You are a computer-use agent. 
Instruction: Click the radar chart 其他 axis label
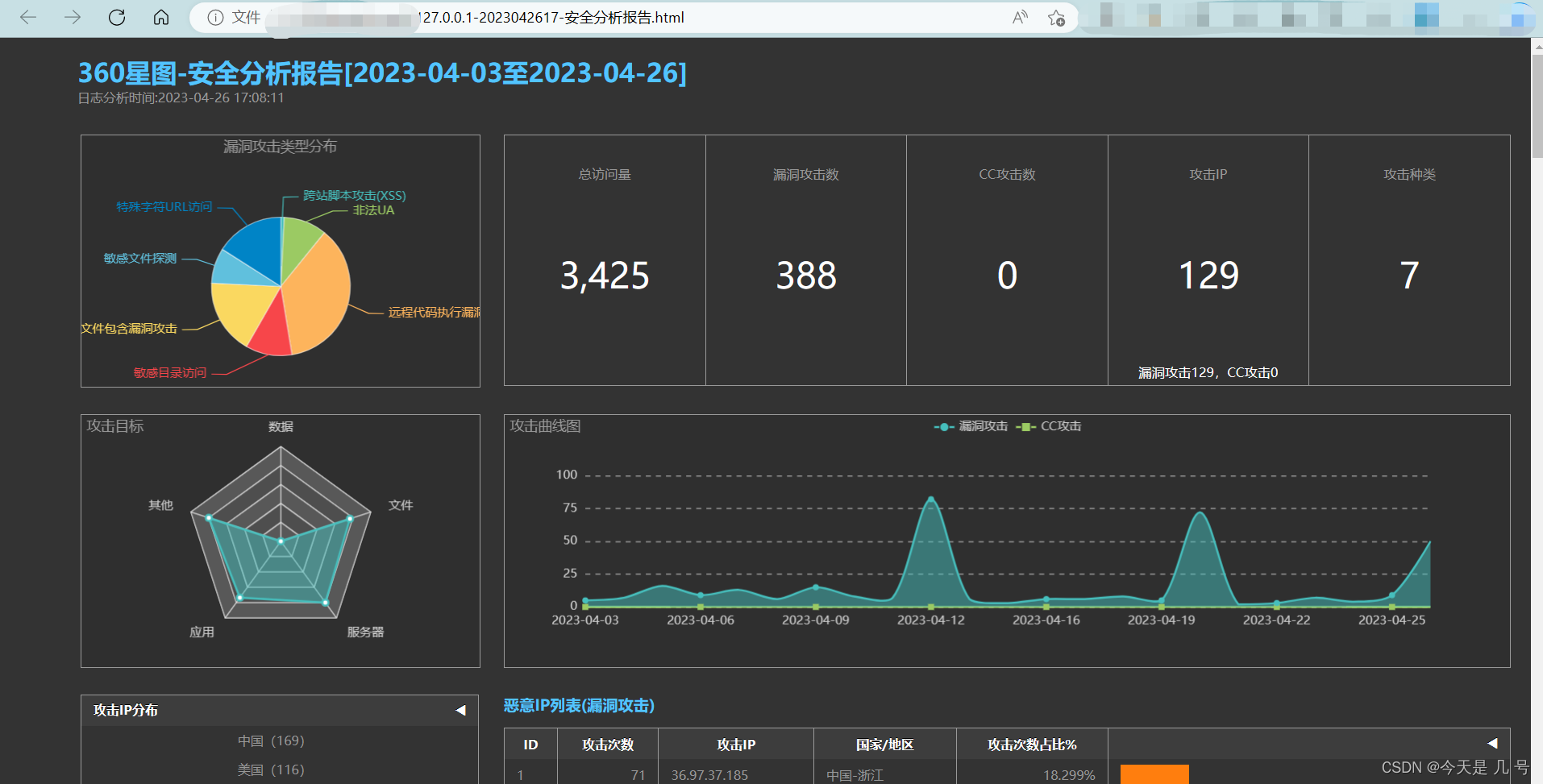click(x=160, y=505)
